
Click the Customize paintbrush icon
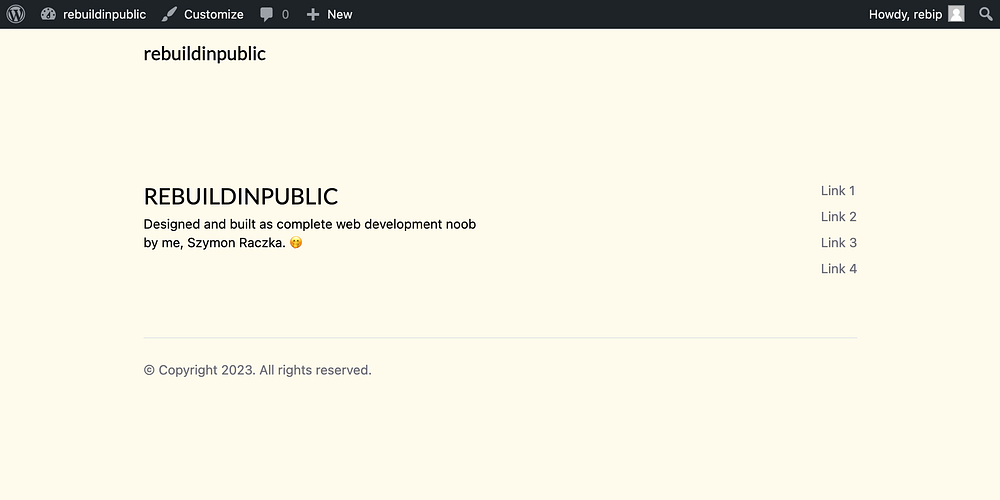pos(169,14)
